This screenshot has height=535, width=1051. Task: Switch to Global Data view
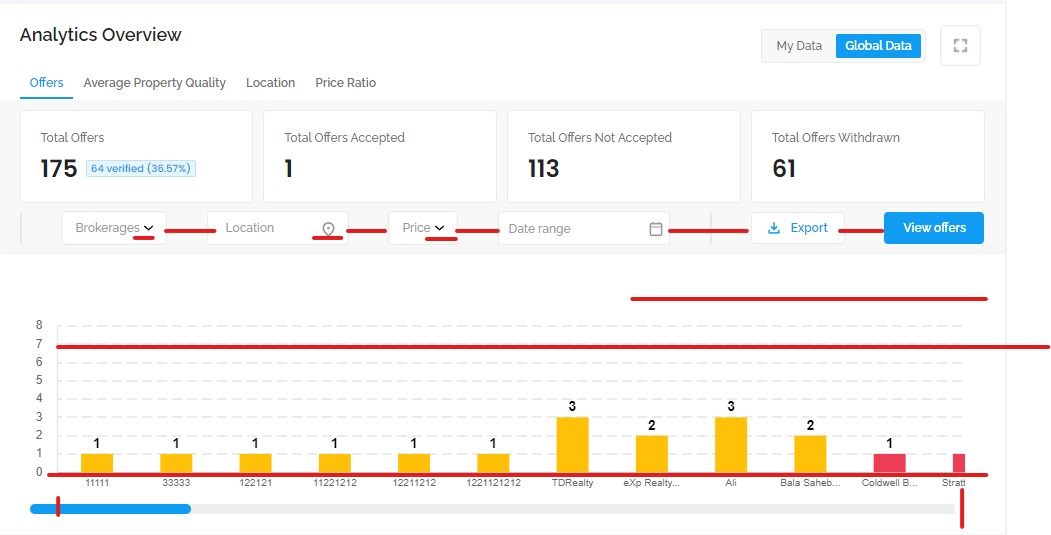click(x=878, y=46)
